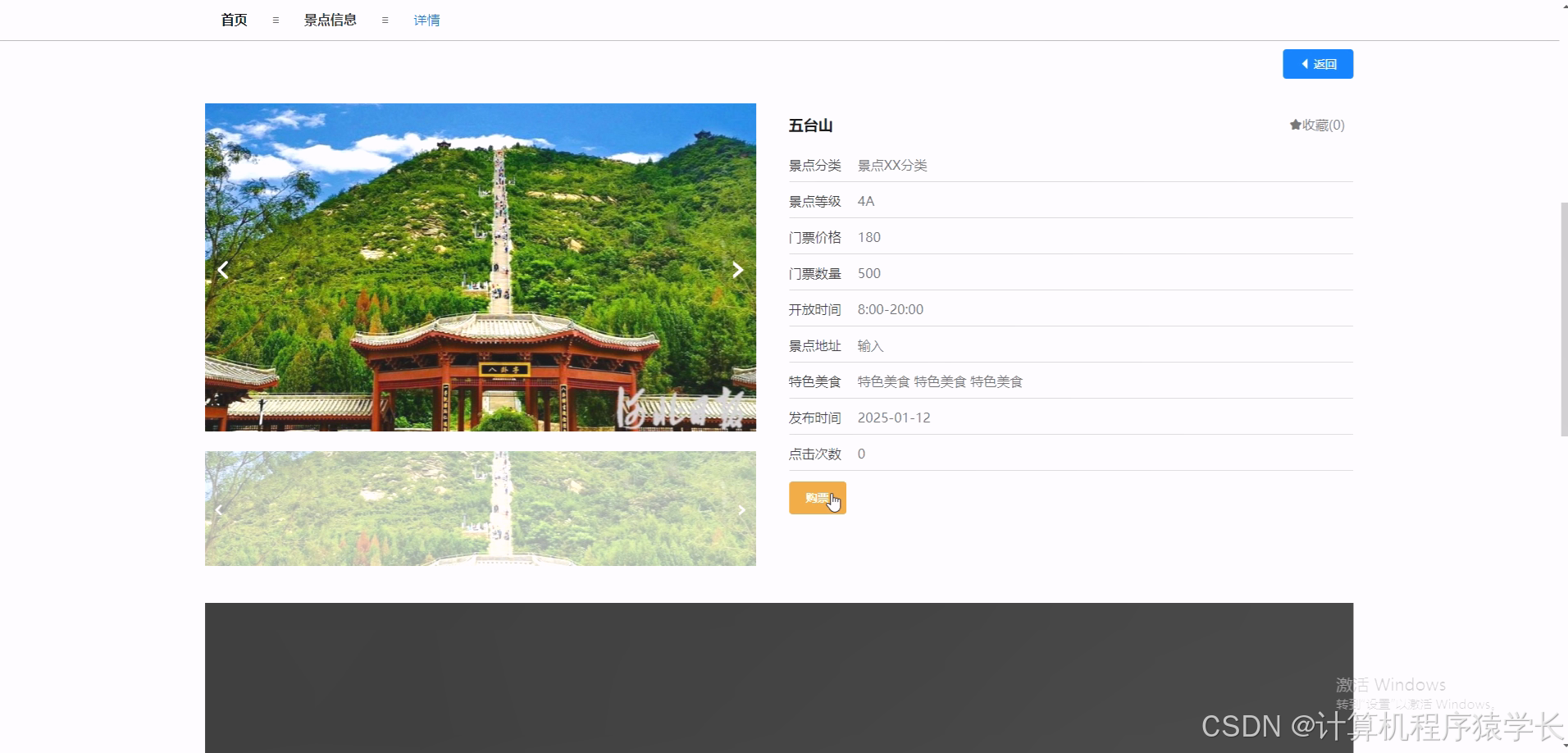
Task: Click the 门票数量 value 500
Action: (869, 273)
